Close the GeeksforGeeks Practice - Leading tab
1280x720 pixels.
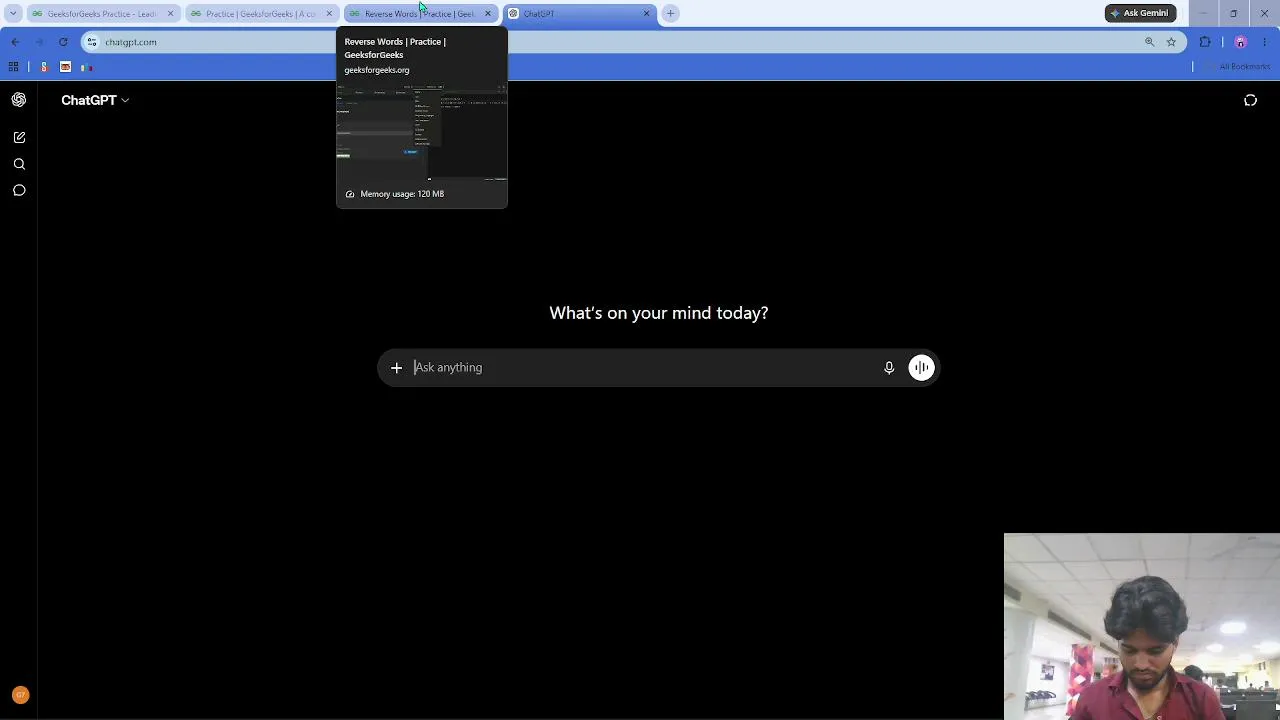coord(170,13)
